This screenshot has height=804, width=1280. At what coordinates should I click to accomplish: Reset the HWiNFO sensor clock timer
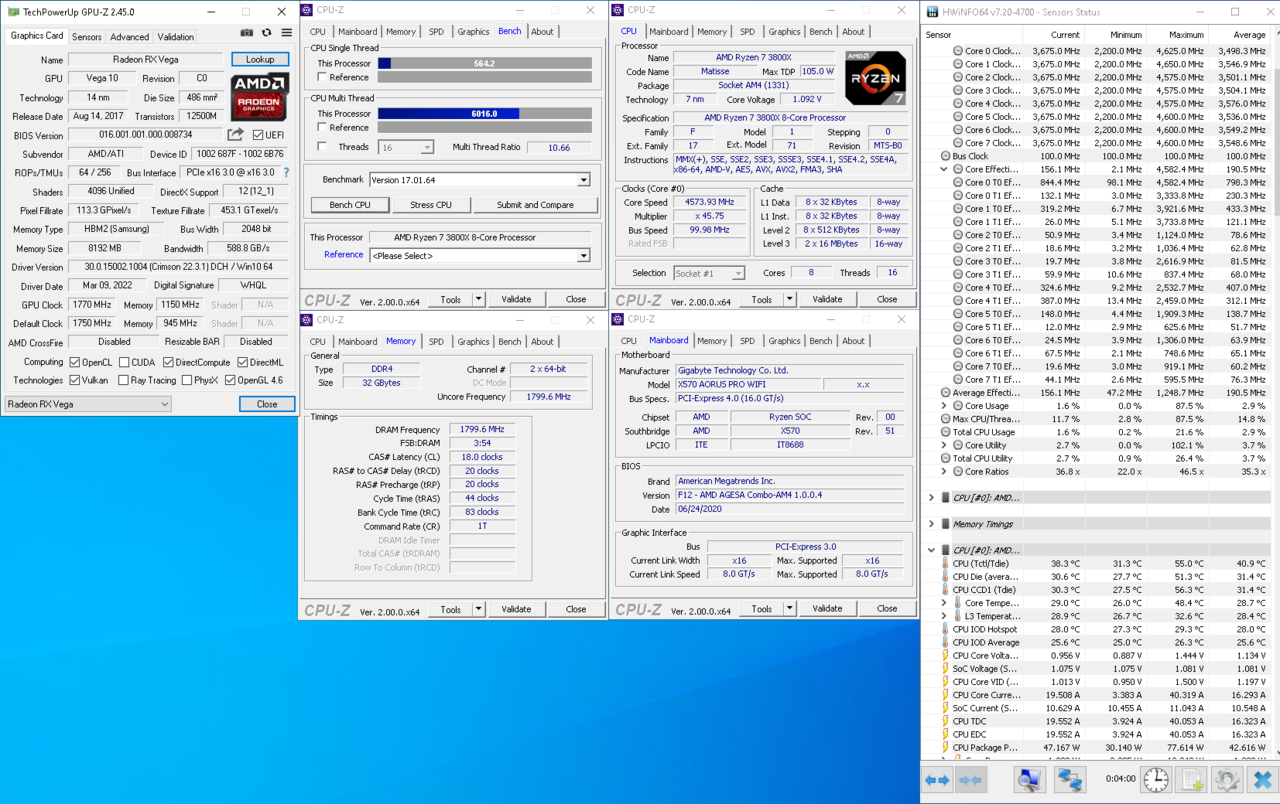click(x=1156, y=779)
